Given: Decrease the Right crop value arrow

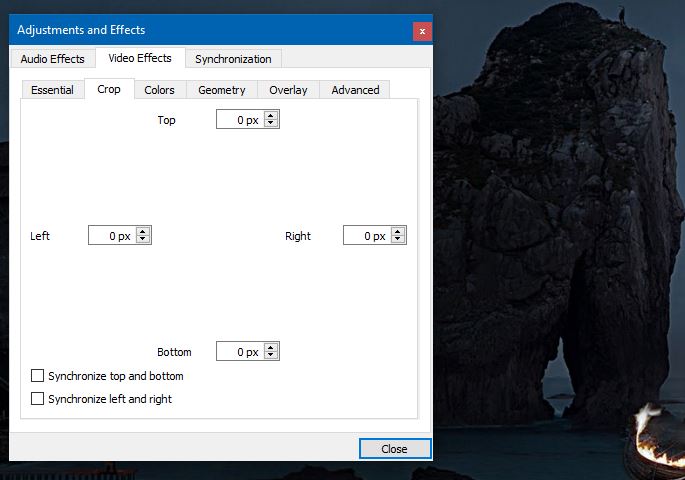Looking at the screenshot, I should [x=398, y=239].
